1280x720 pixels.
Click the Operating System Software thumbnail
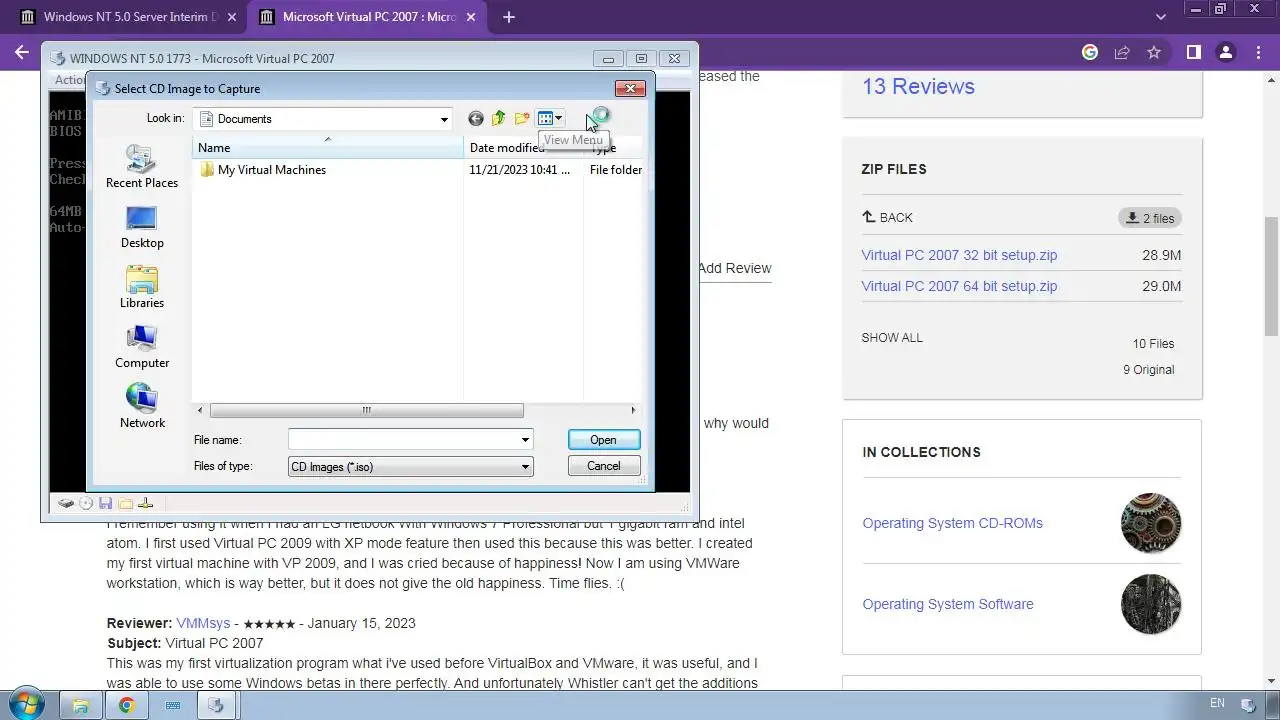[x=1151, y=604]
